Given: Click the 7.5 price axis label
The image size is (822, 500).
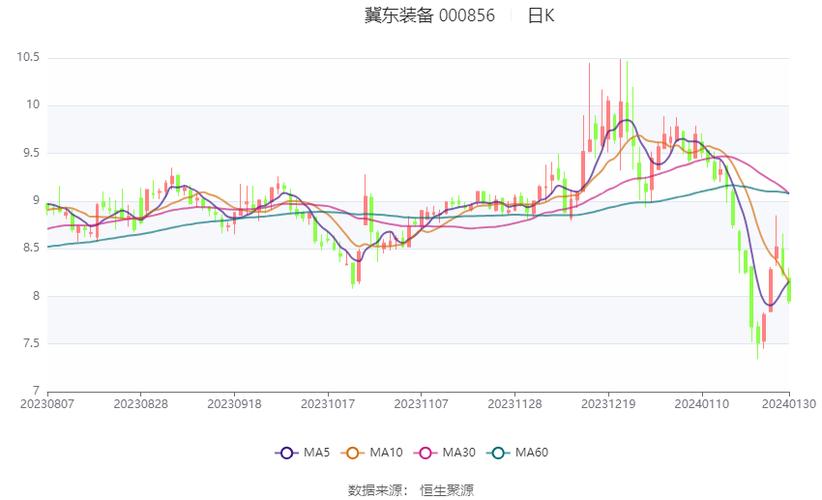Looking at the screenshot, I should [31, 343].
